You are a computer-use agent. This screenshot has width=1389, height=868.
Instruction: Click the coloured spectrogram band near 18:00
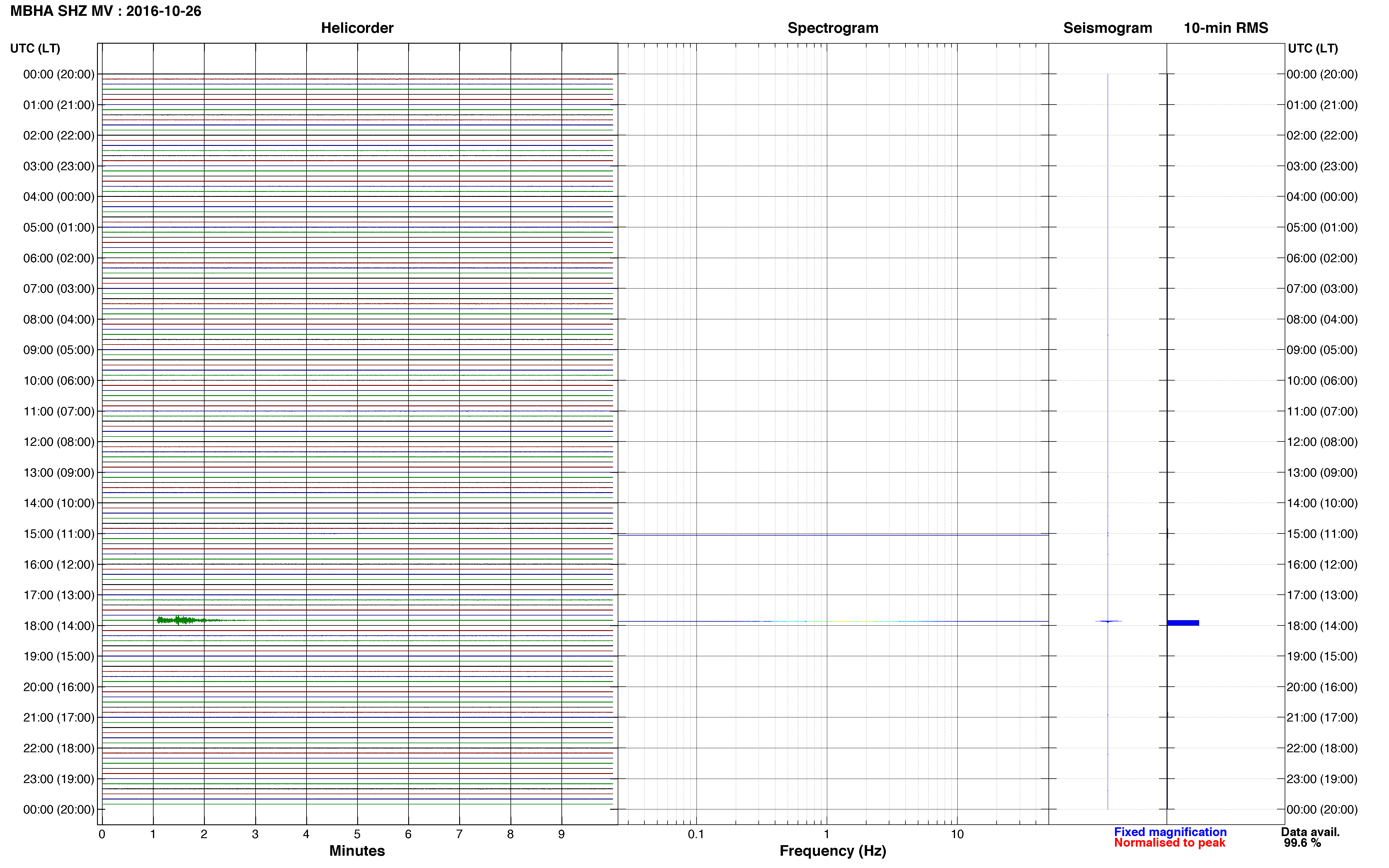[x=833, y=621]
